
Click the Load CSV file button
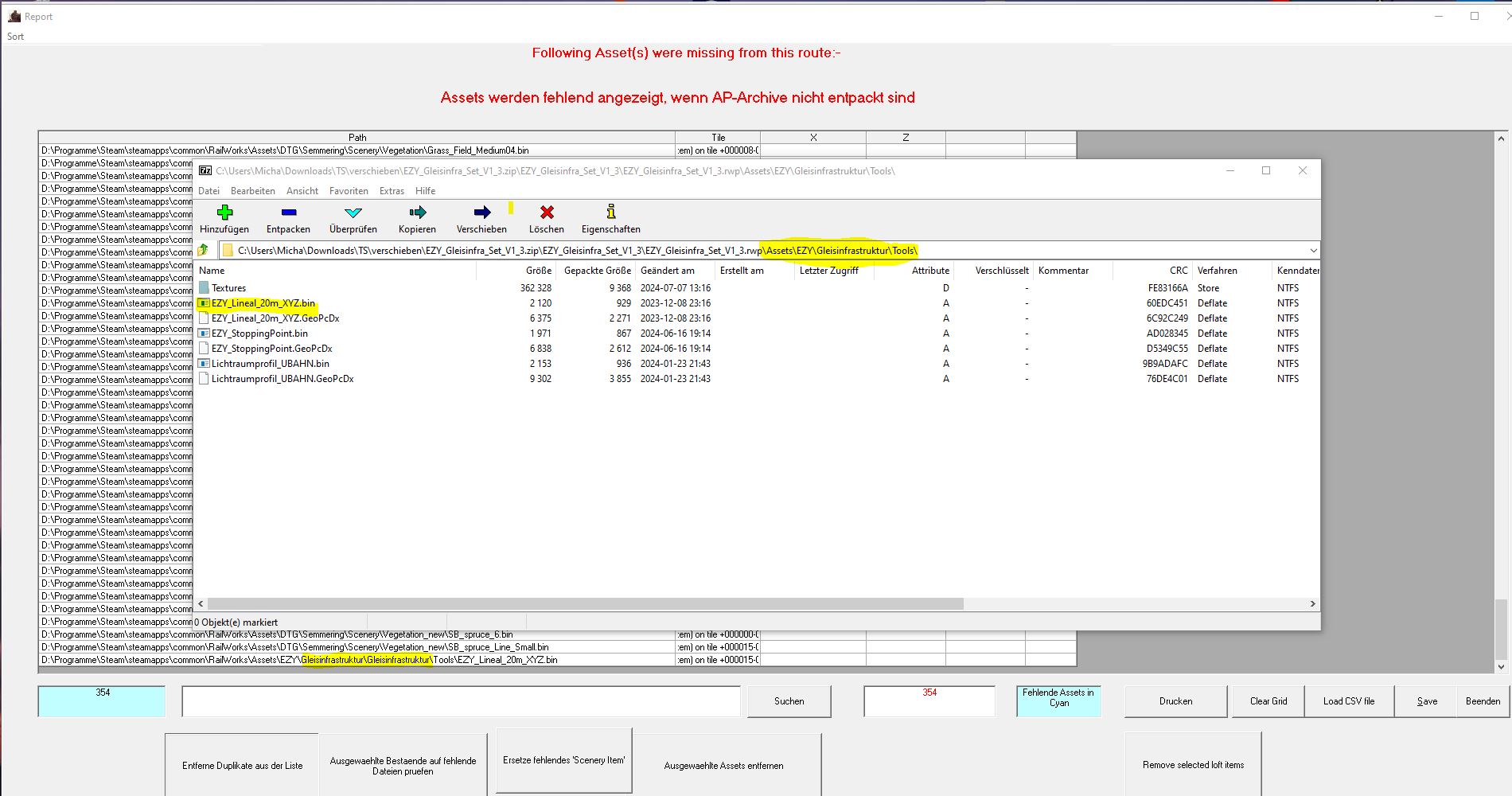pos(1348,701)
